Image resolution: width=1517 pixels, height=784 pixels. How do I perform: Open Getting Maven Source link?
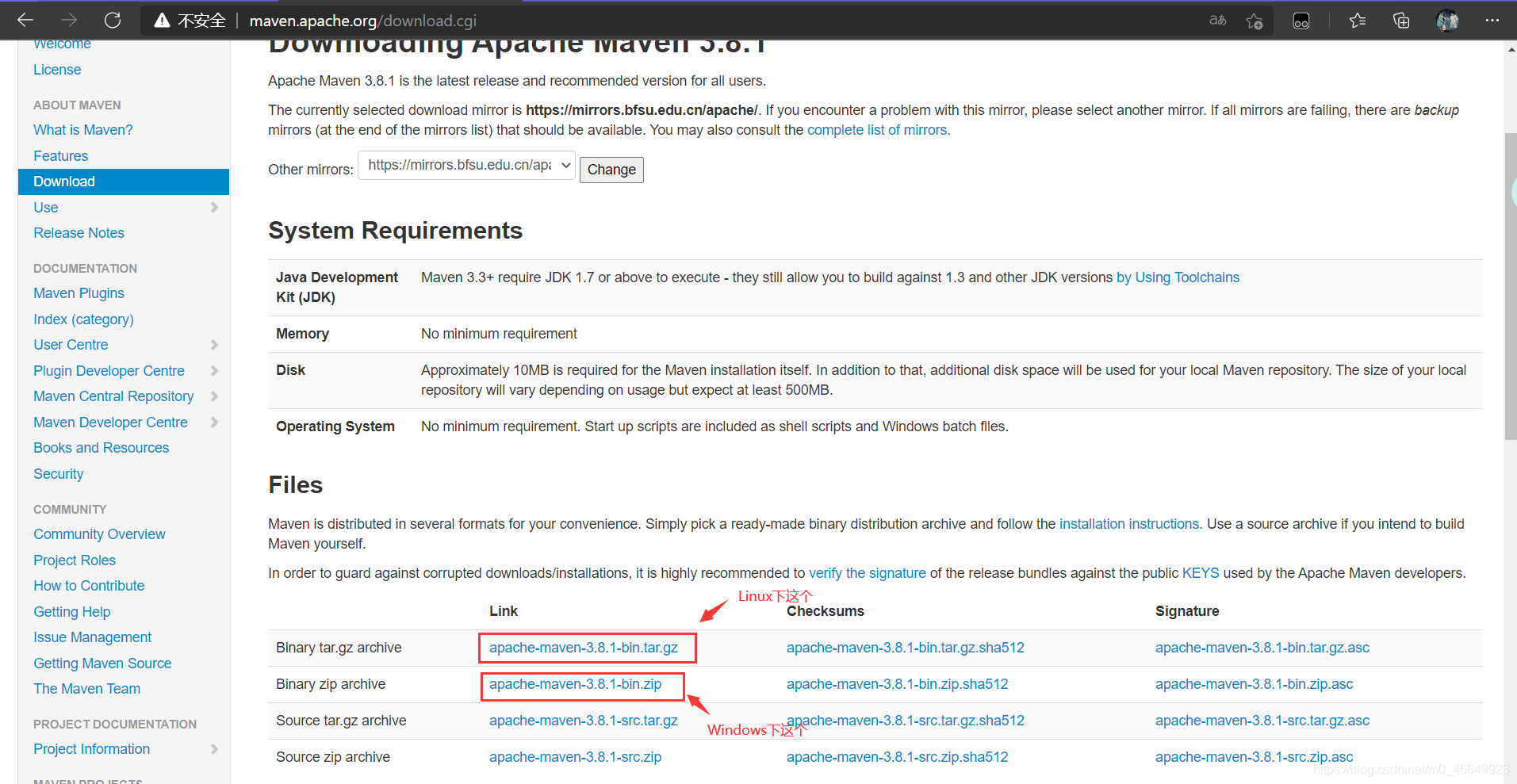(102, 664)
